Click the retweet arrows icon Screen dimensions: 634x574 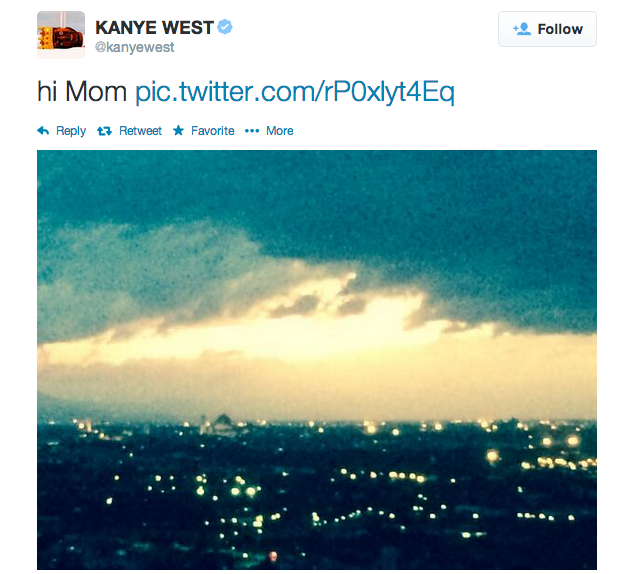pos(104,131)
